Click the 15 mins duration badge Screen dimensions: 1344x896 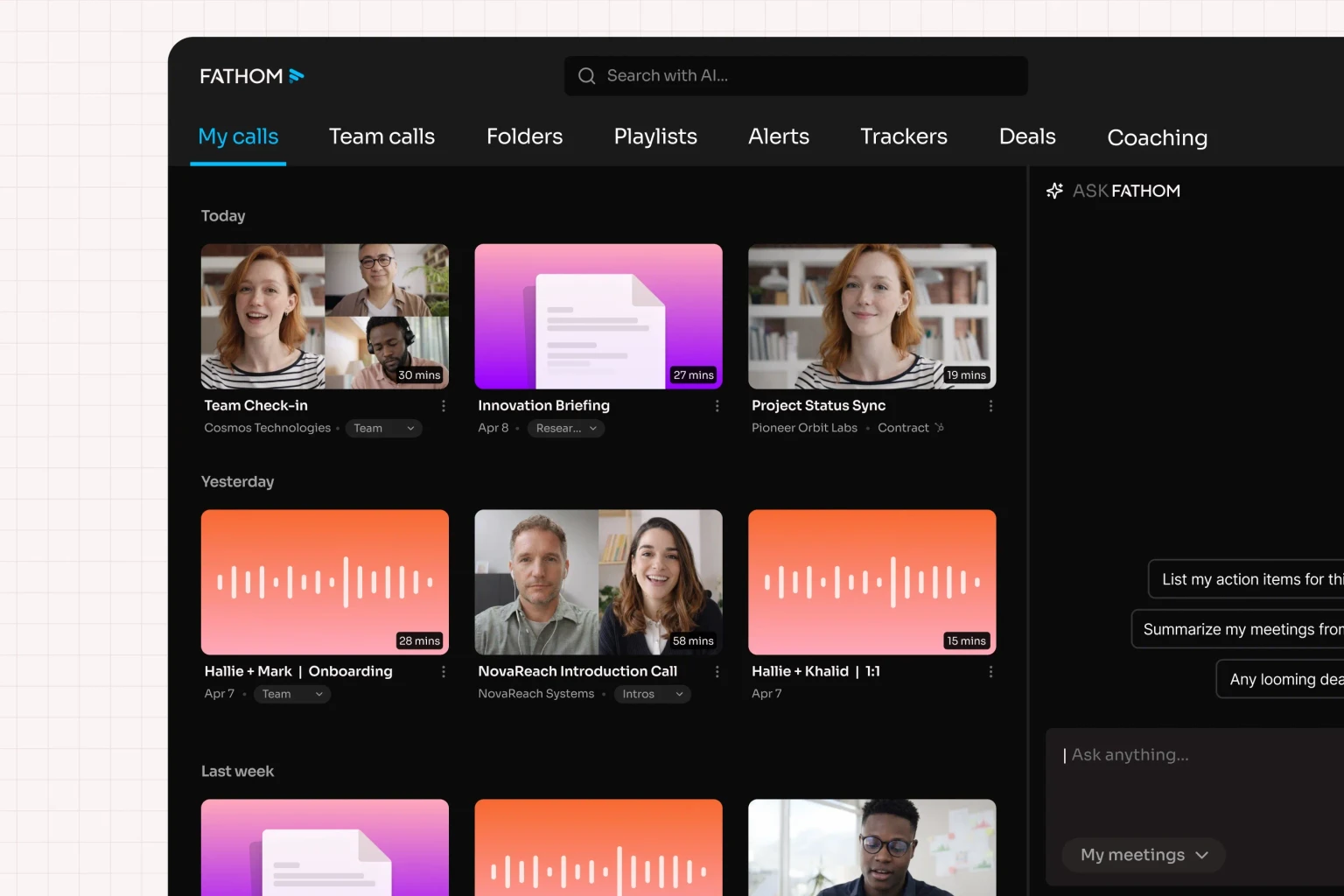tap(967, 641)
